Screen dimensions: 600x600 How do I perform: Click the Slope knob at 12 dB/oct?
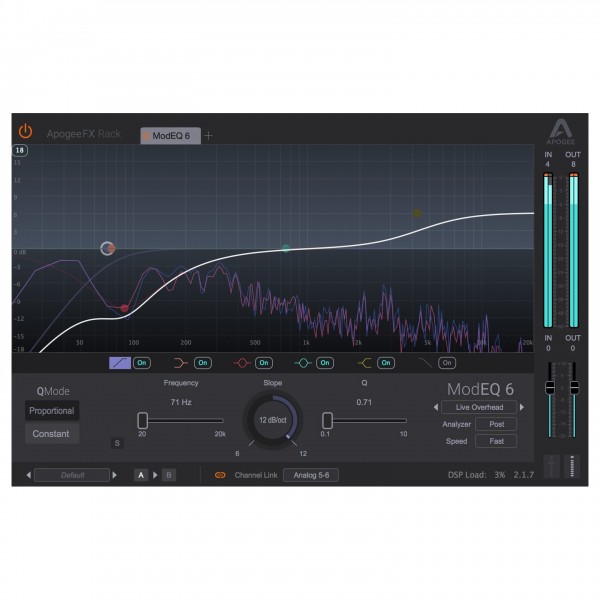[x=272, y=420]
